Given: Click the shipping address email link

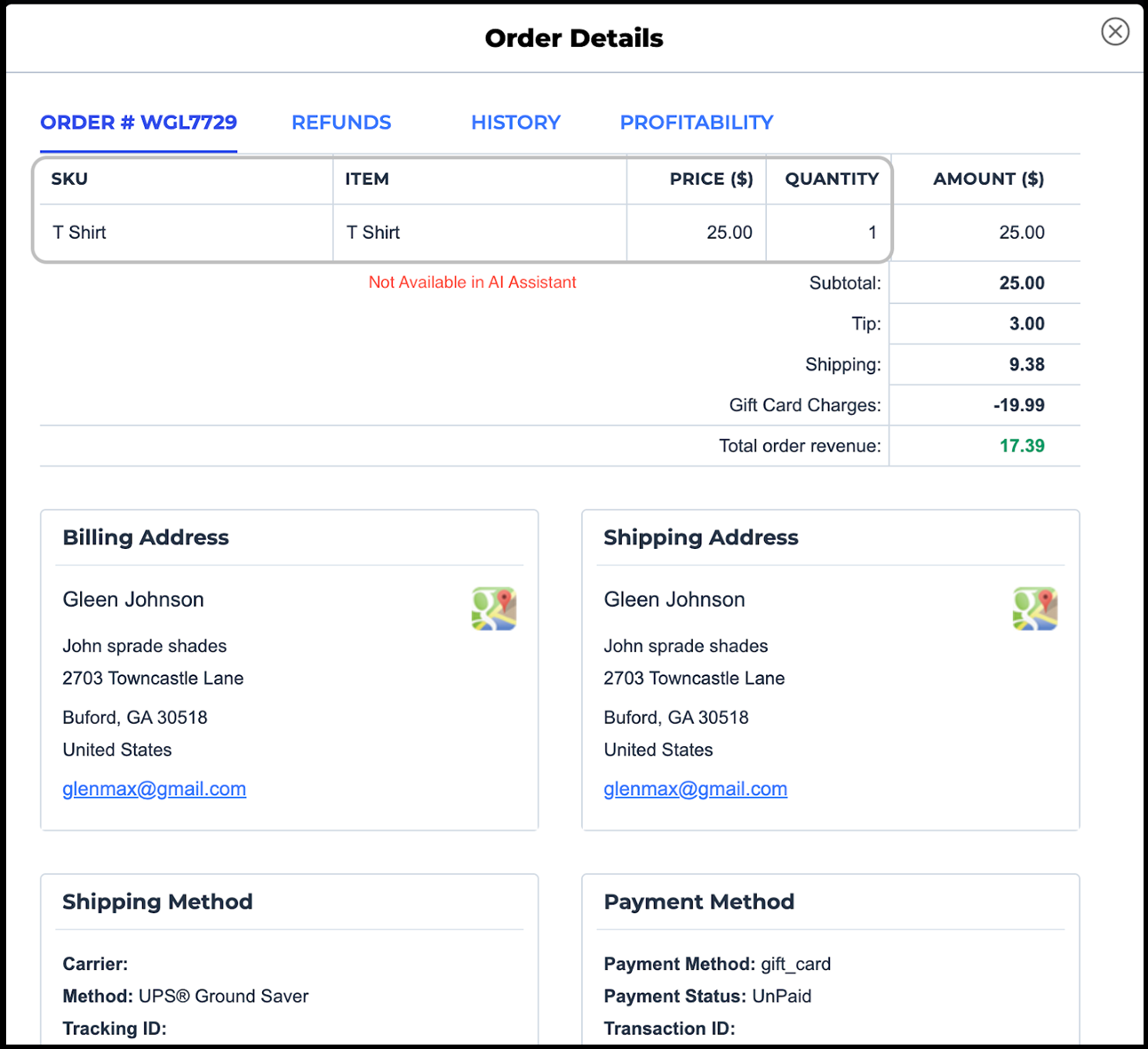Looking at the screenshot, I should 695,789.
